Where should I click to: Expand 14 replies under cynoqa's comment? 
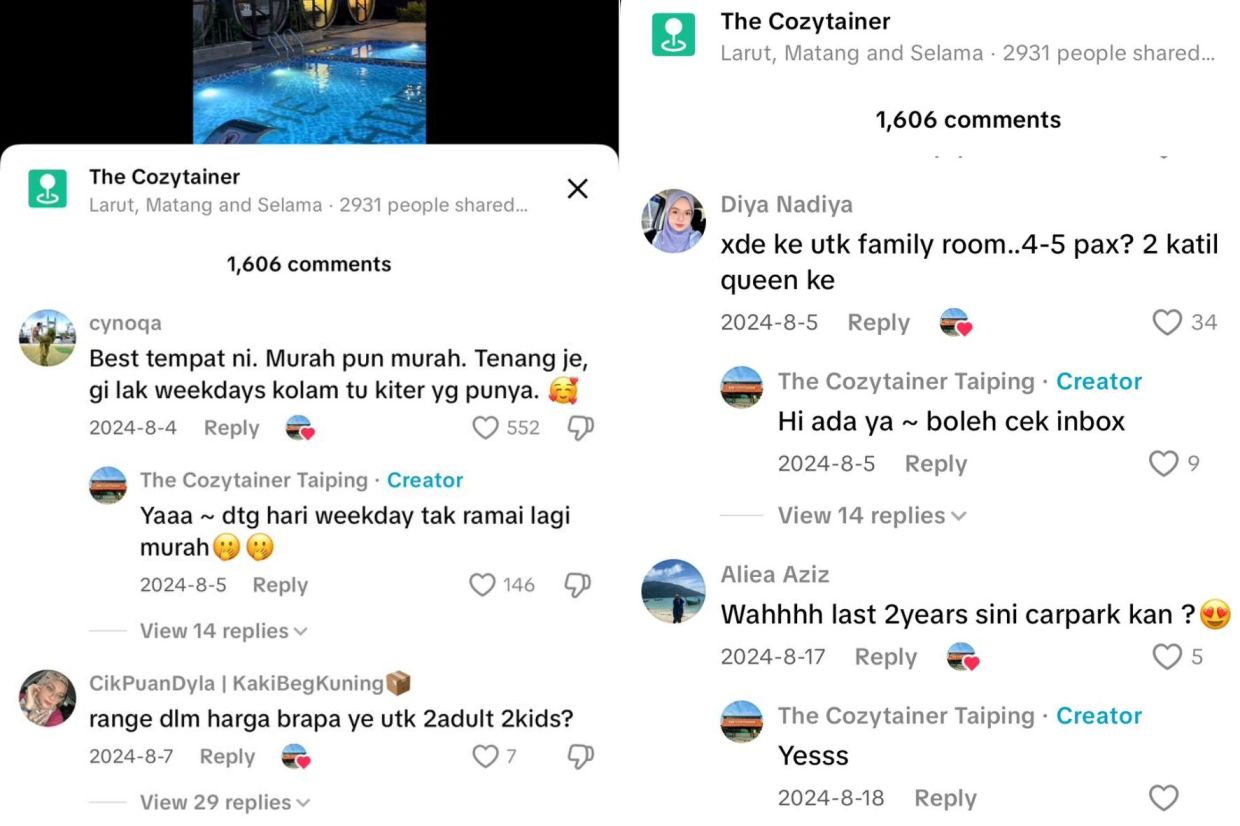tap(223, 631)
